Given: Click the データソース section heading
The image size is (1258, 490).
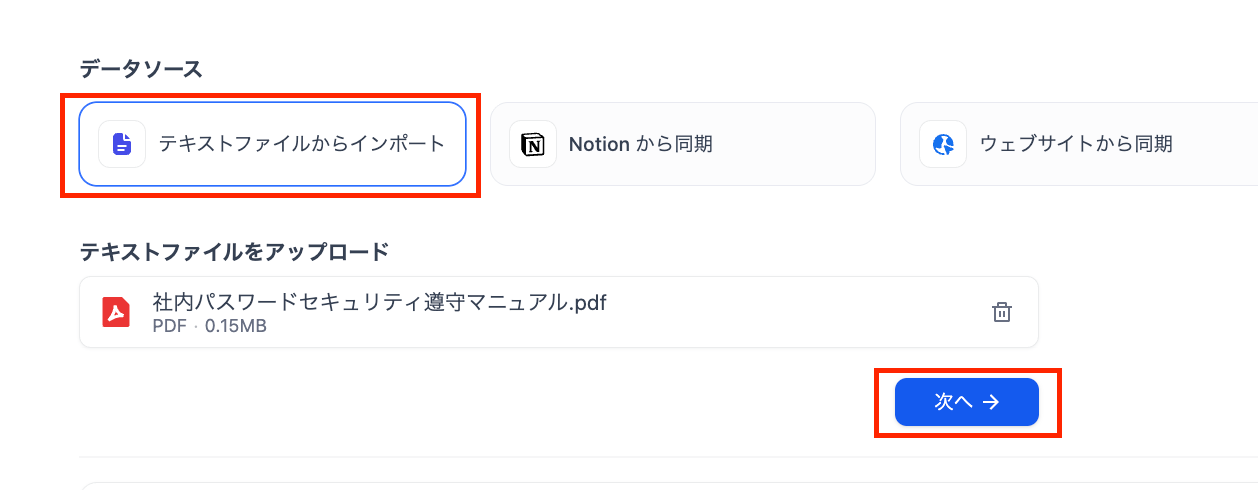Looking at the screenshot, I should (x=141, y=69).
